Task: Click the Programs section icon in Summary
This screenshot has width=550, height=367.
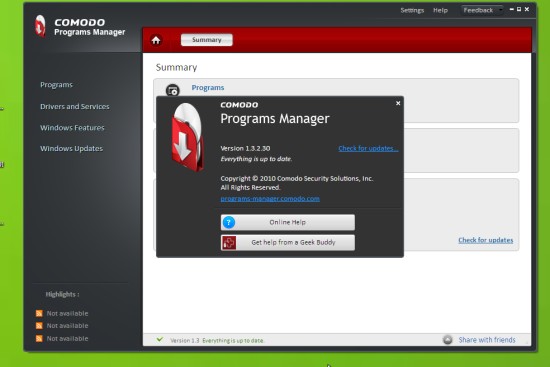Action: (x=173, y=91)
